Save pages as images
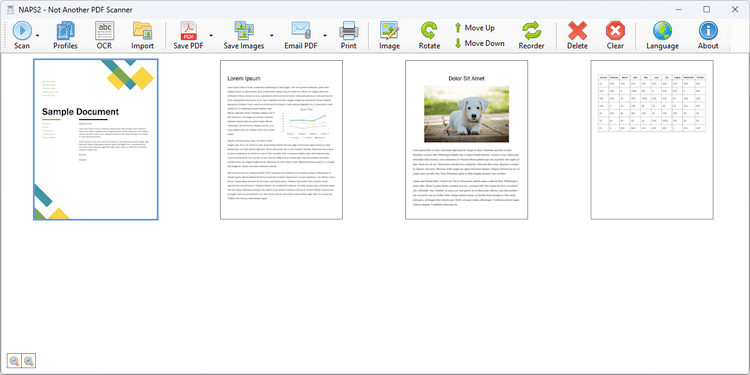The height and width of the screenshot is (375, 750). coord(244,36)
